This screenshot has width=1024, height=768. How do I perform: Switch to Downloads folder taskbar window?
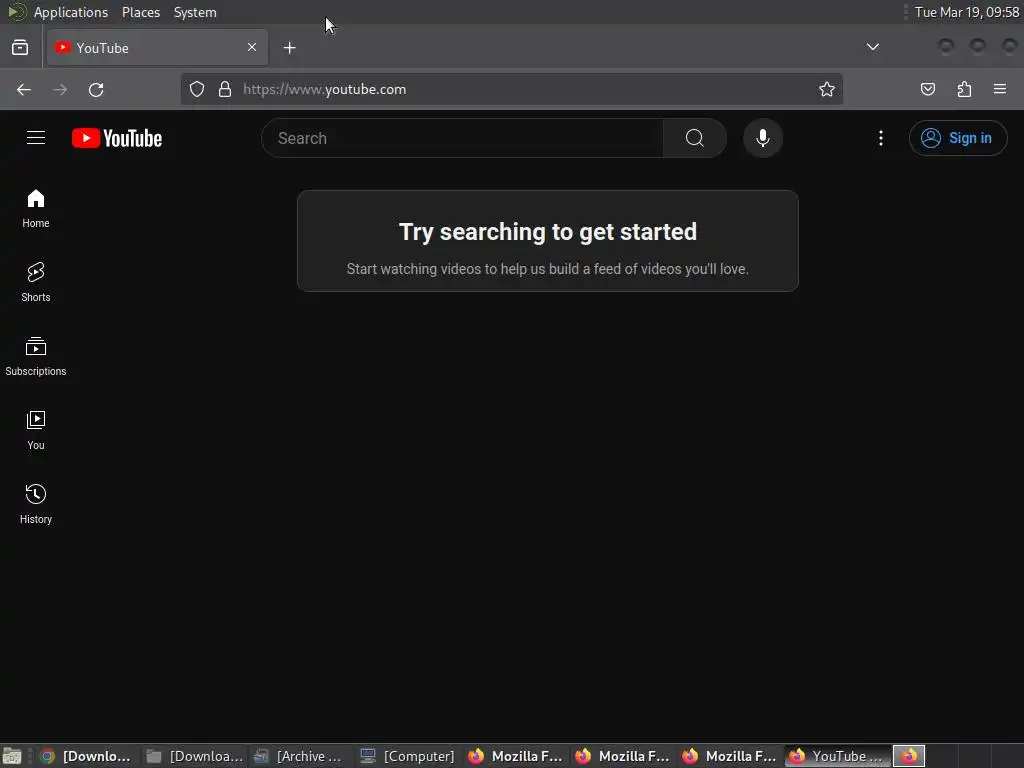point(195,756)
